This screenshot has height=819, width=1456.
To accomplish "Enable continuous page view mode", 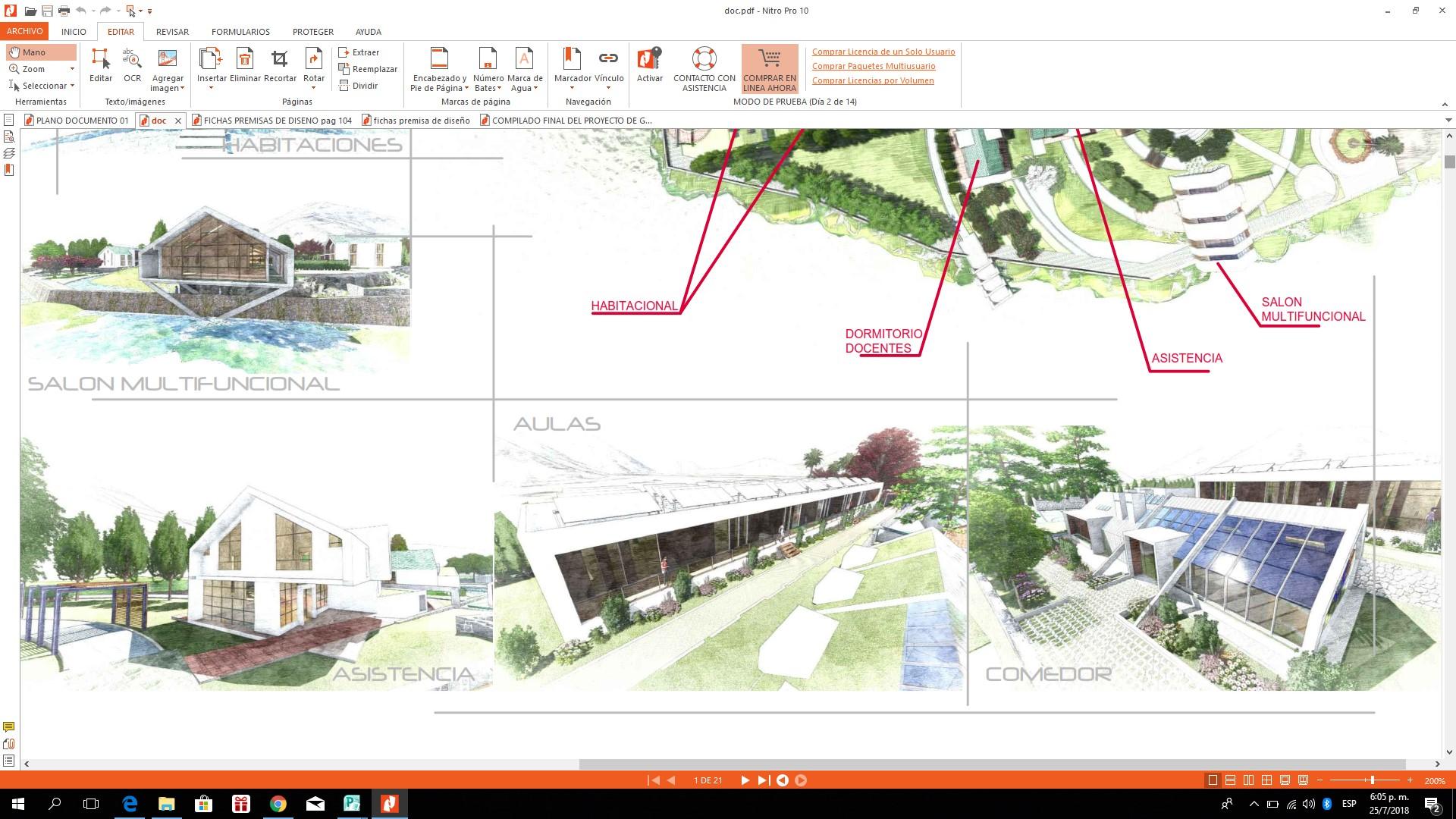I will pos(1231,780).
